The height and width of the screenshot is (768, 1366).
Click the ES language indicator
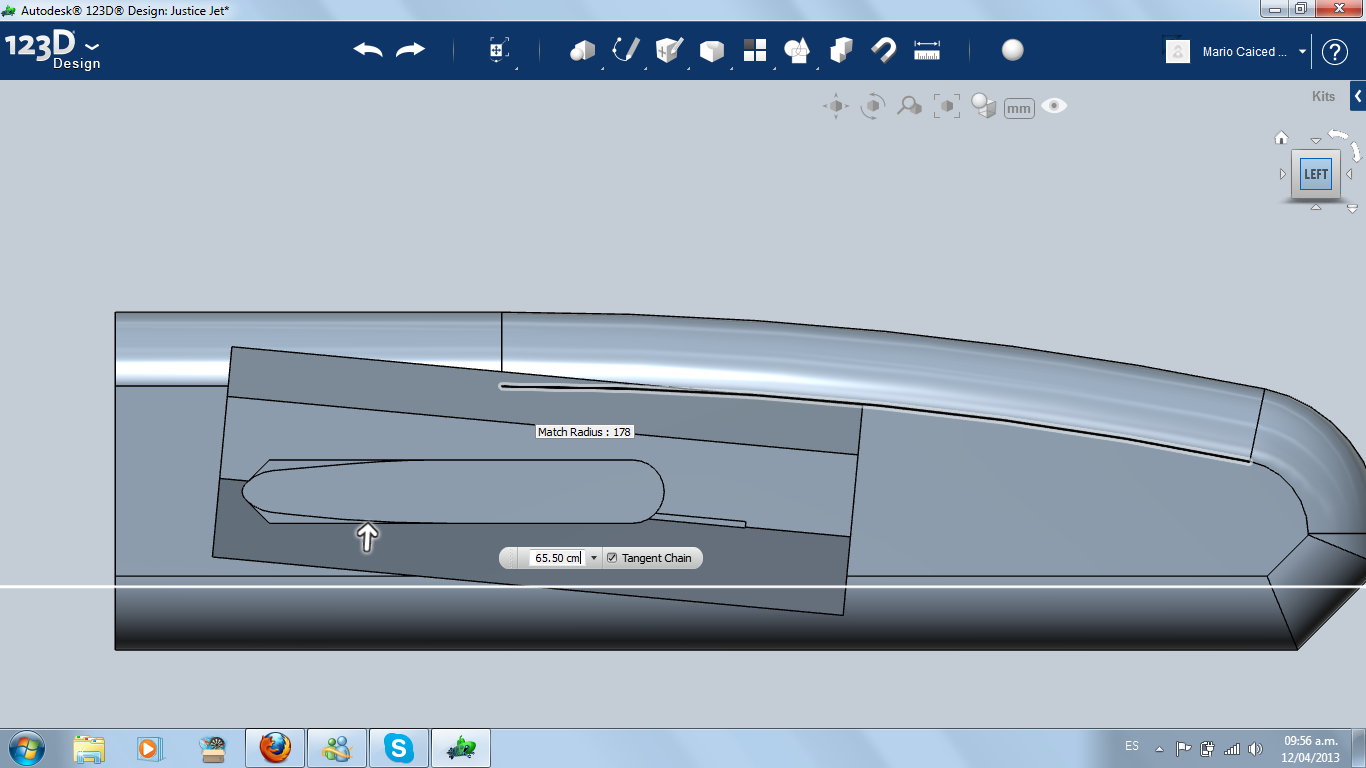pos(1132,746)
